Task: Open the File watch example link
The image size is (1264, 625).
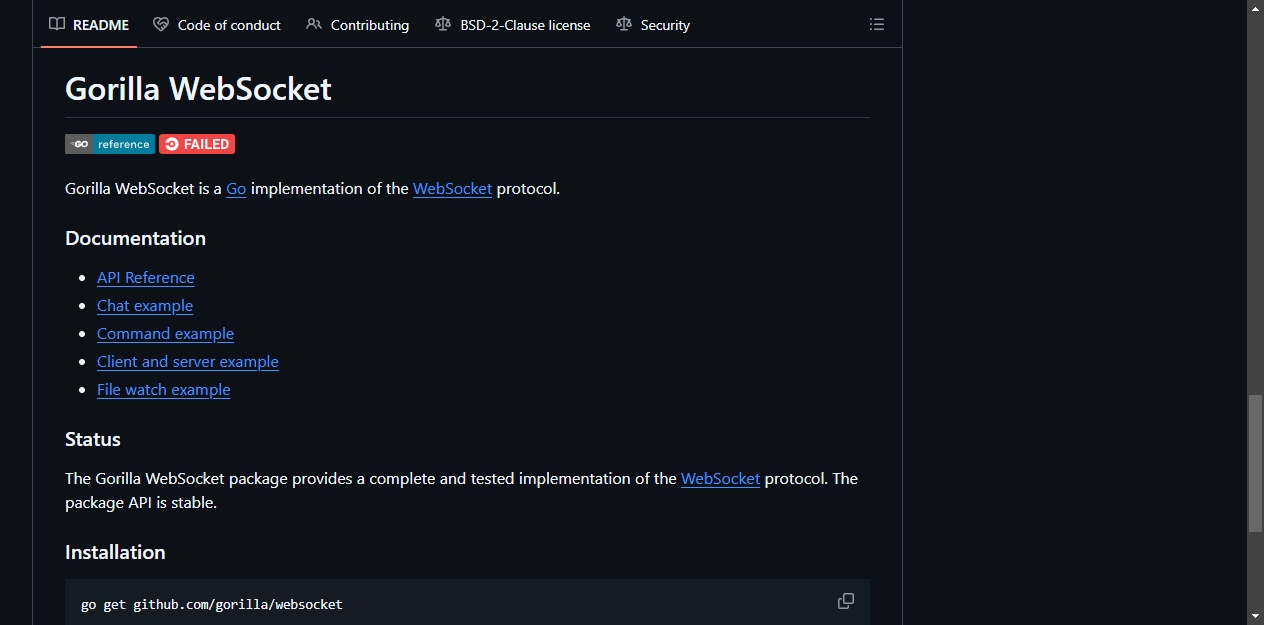Action: [164, 390]
